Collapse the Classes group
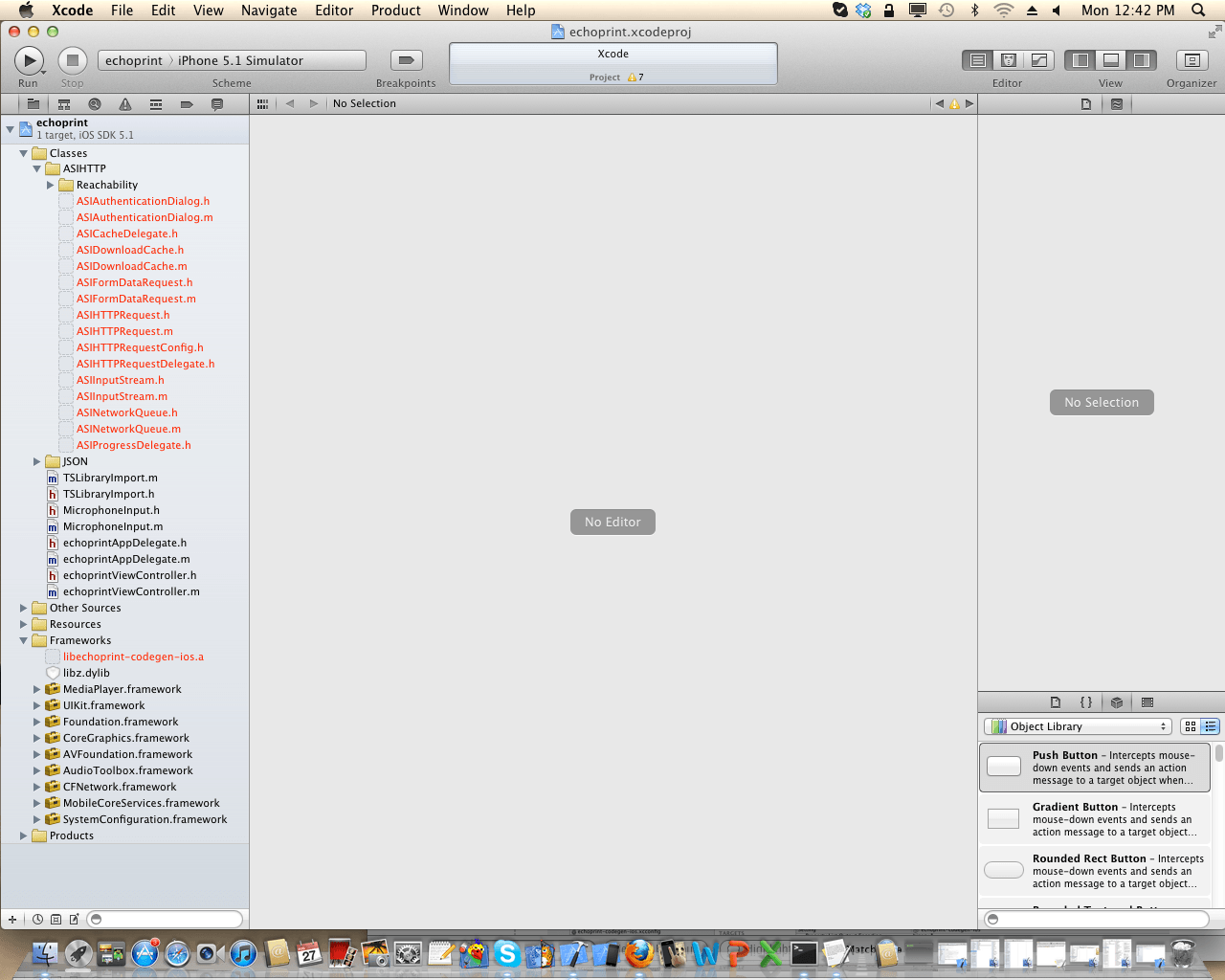The image size is (1225, 980). tap(24, 153)
